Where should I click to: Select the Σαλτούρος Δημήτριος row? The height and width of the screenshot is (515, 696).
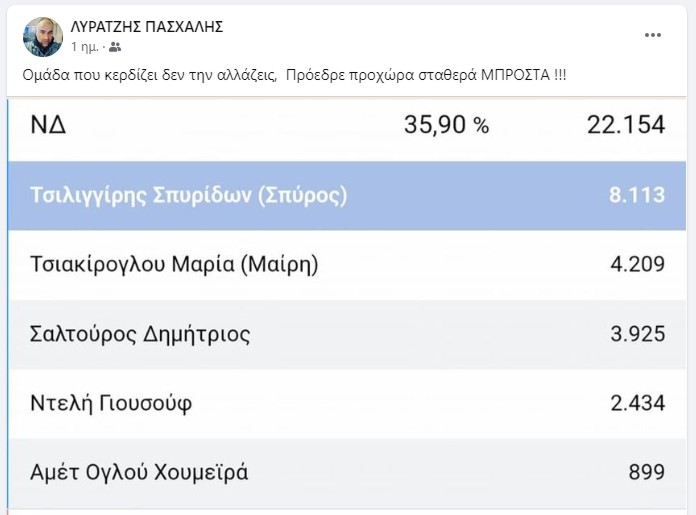[347, 334]
